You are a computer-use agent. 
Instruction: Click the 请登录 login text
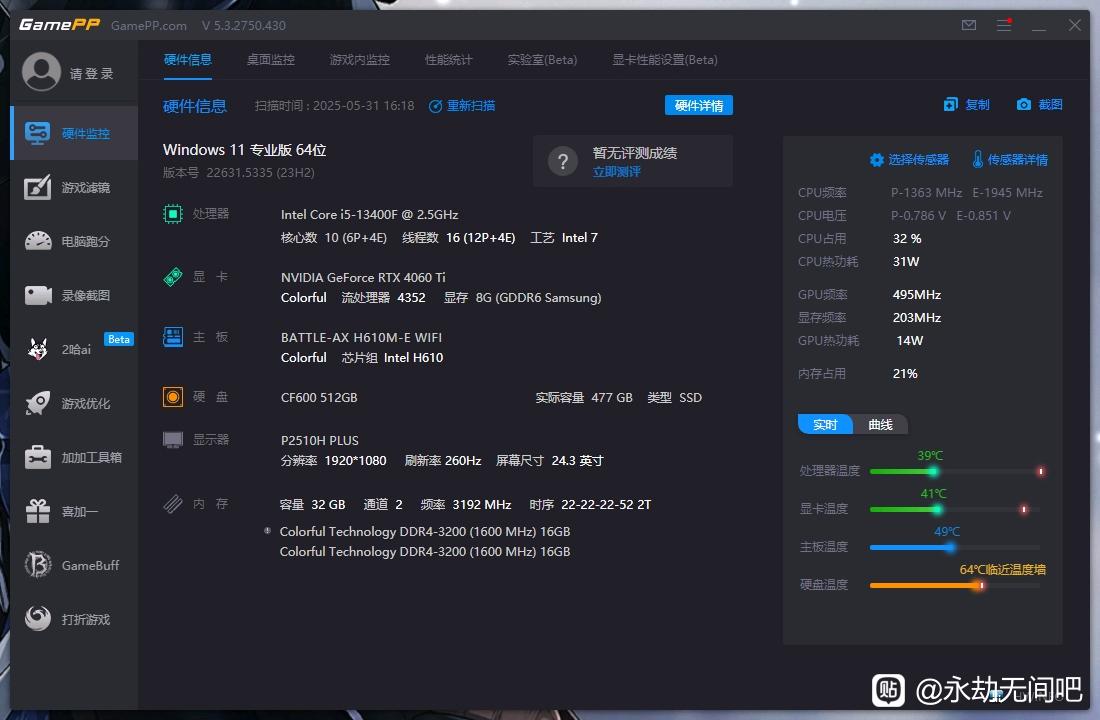pyautogui.click(x=92, y=74)
